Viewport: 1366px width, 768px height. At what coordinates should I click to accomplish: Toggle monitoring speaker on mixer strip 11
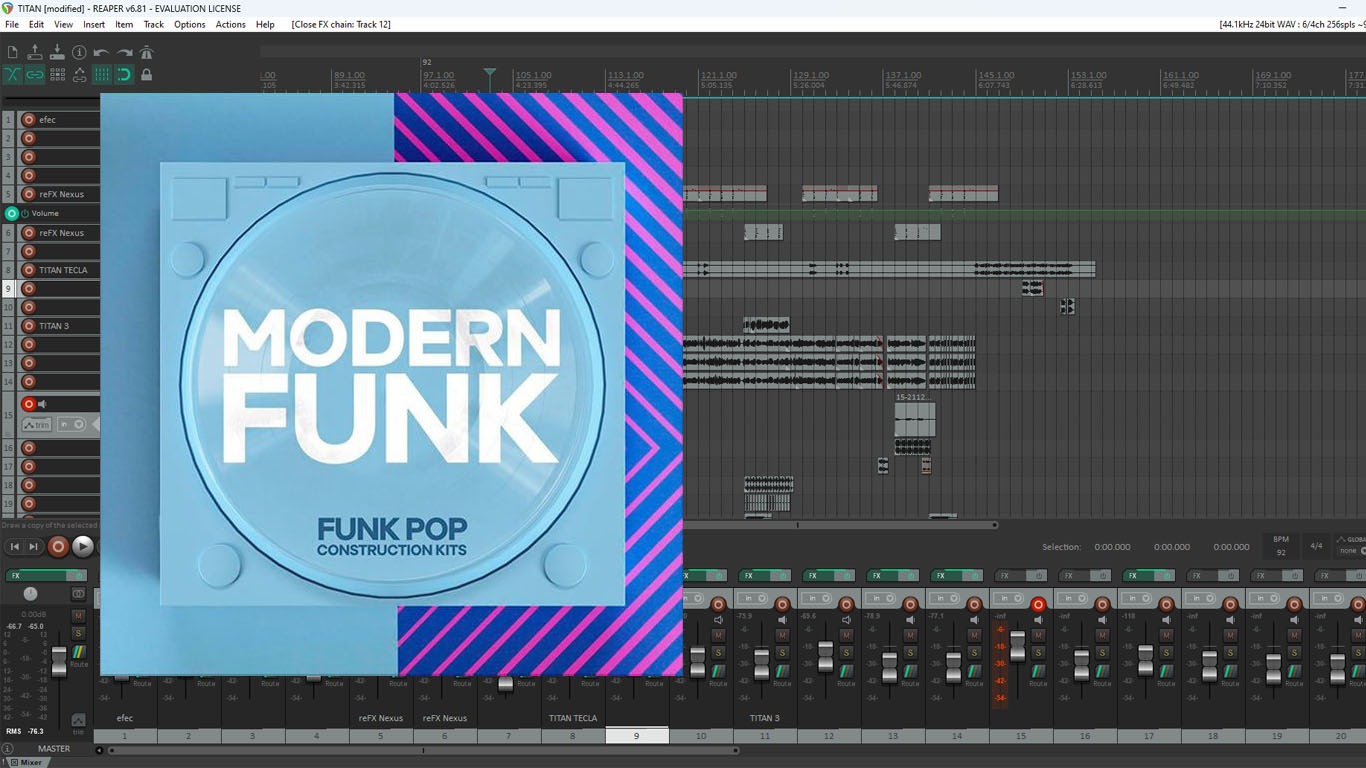click(782, 620)
